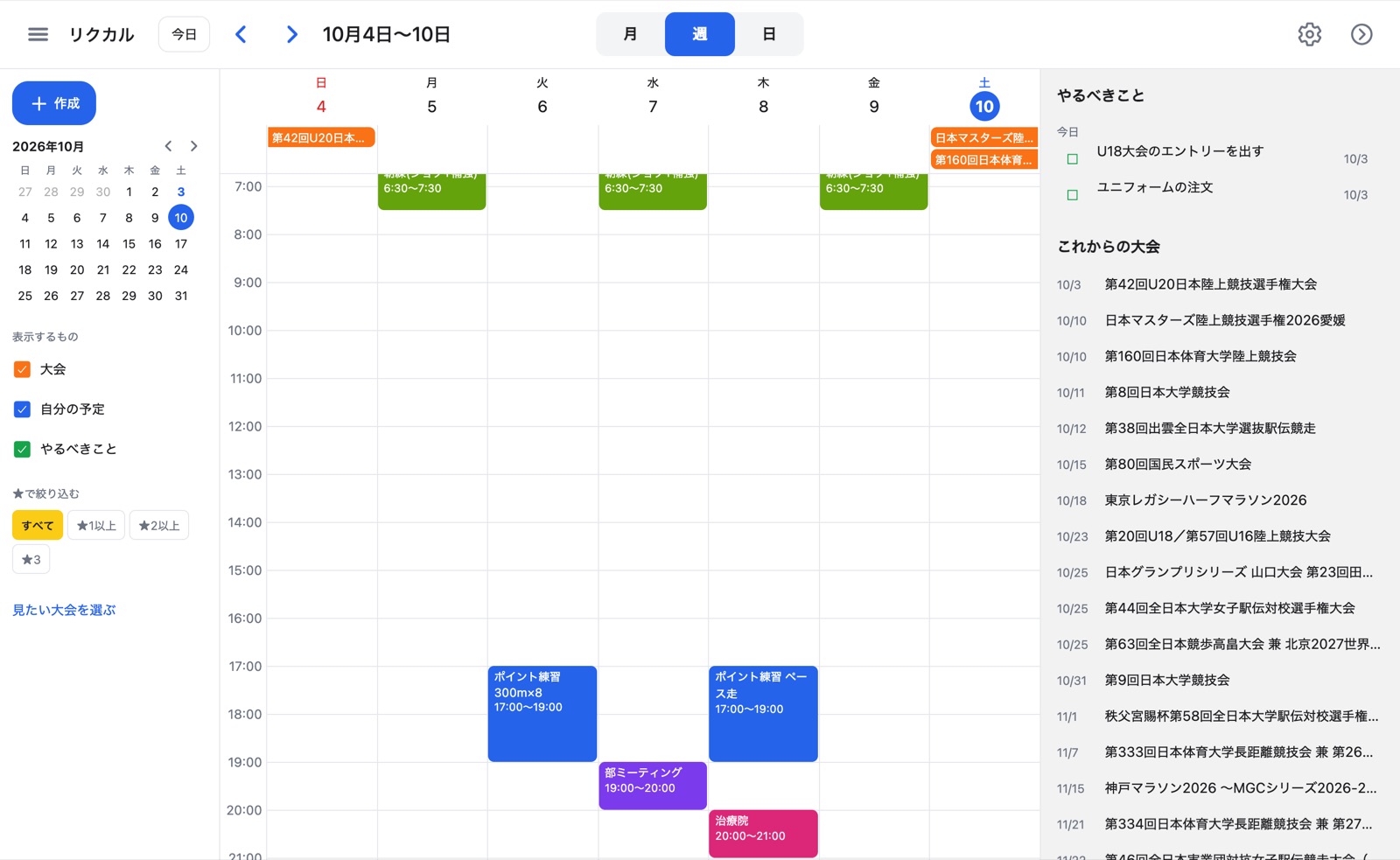Open 第80回国民スポーツ大会 list item
The width and height of the screenshot is (1400, 860).
(1219, 464)
